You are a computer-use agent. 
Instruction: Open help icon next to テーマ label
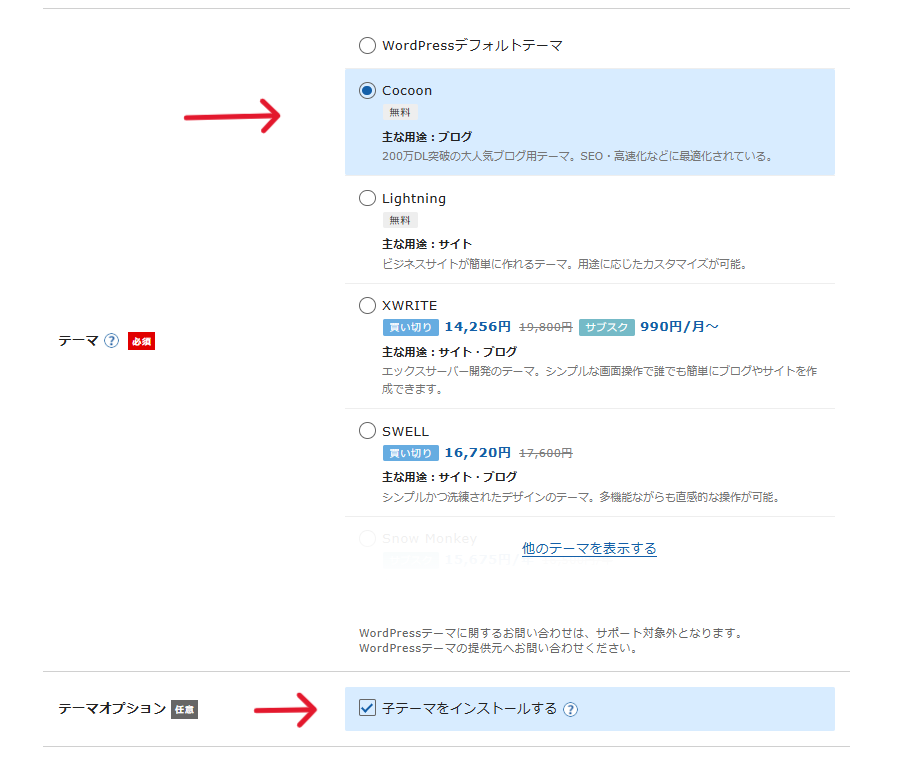(x=111, y=341)
